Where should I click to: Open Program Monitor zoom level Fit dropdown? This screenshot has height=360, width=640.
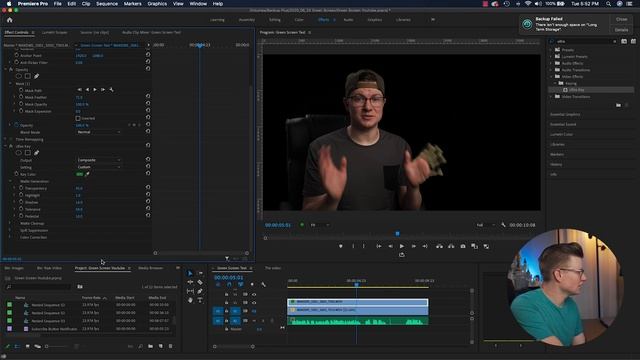[x=320, y=225]
